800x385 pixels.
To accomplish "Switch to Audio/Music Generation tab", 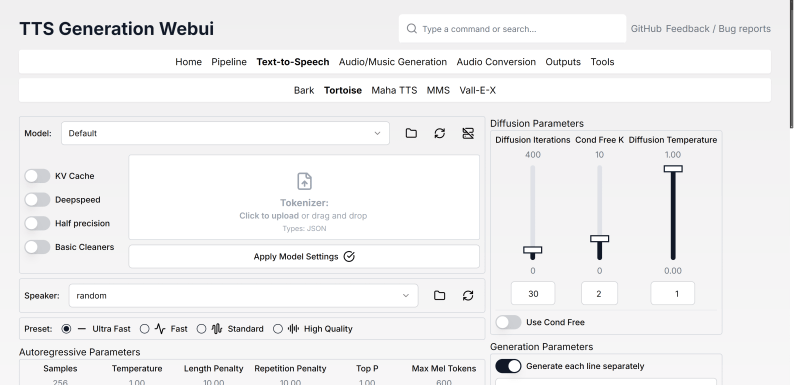I will point(393,62).
